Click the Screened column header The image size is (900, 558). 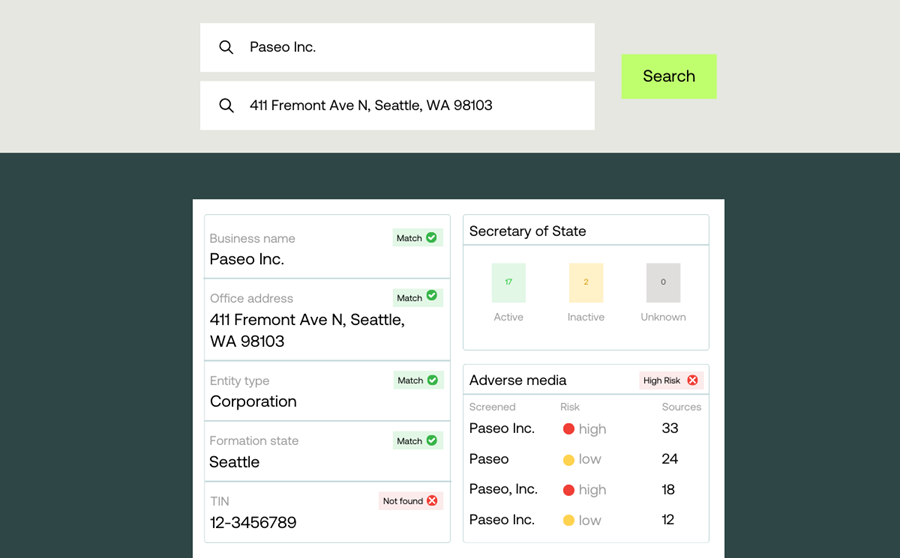(492, 407)
